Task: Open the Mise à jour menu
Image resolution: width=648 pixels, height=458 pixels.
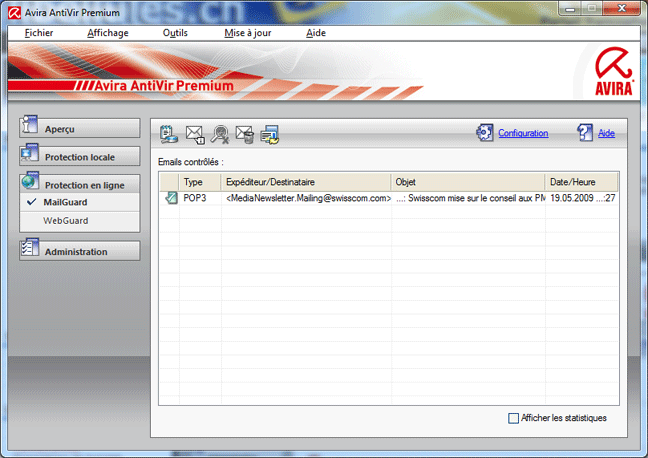Action: click(248, 33)
